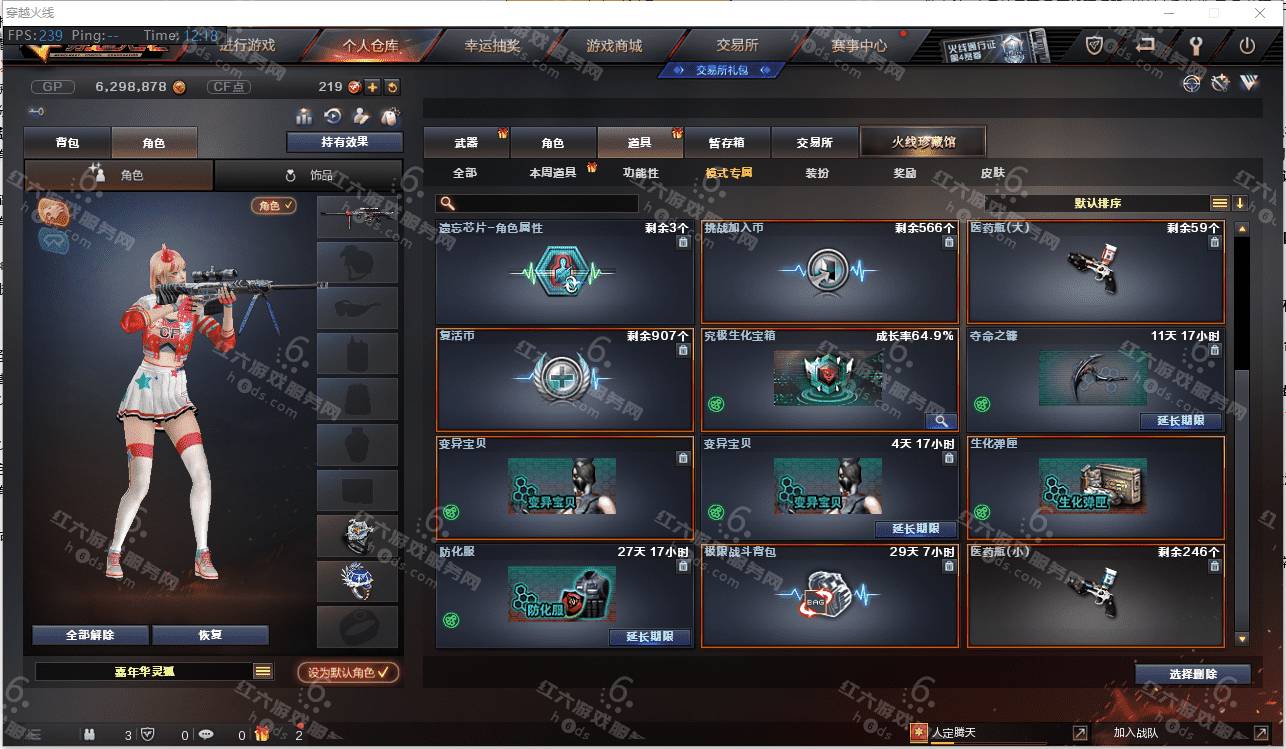Click the power exit icon at top right
This screenshot has width=1286, height=749.
[x=1247, y=45]
